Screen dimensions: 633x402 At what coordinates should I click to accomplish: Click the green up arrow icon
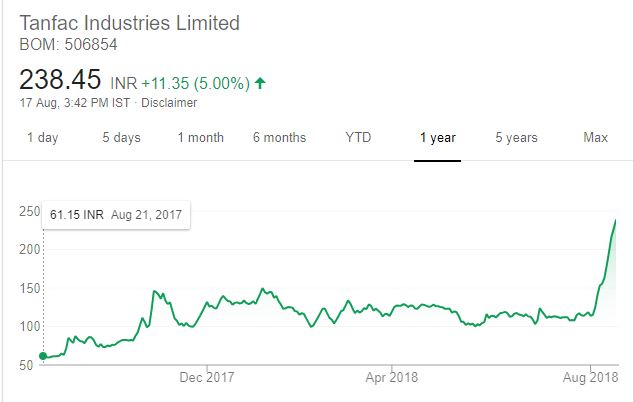pyautogui.click(x=260, y=83)
